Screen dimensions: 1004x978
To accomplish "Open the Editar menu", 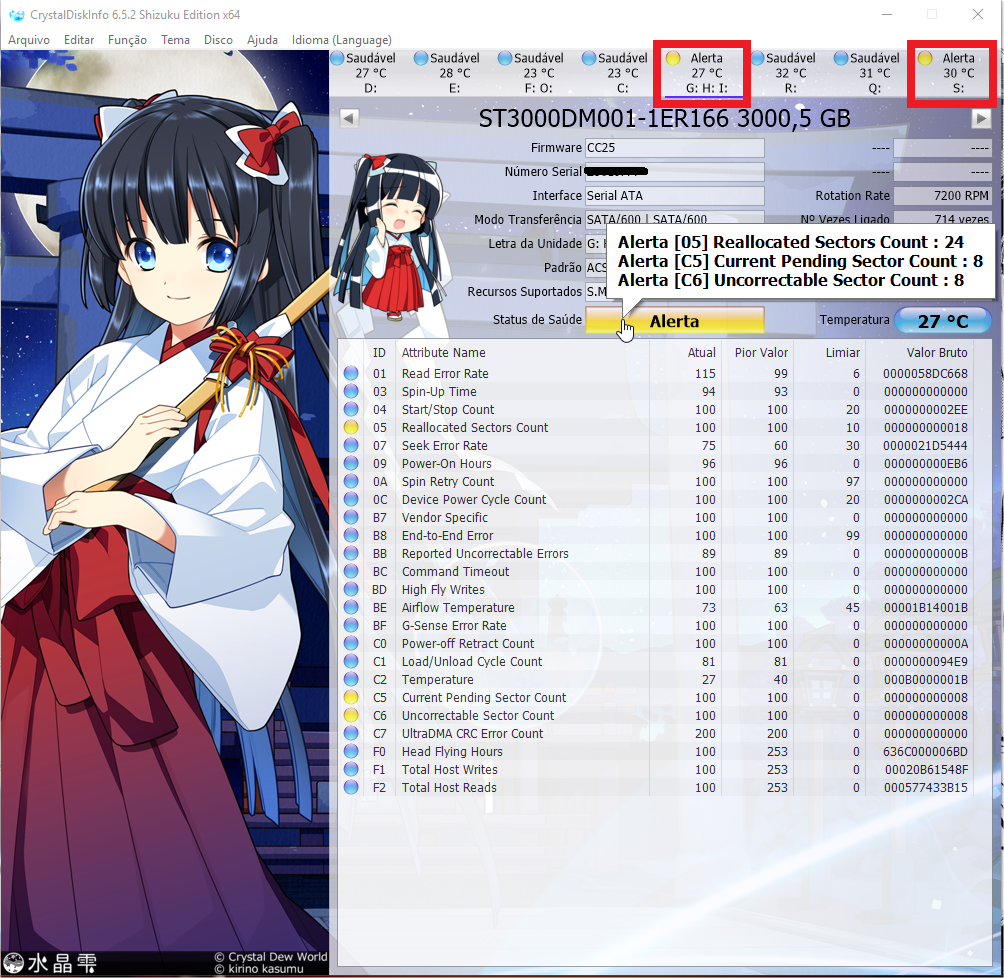I will pyautogui.click(x=79, y=40).
